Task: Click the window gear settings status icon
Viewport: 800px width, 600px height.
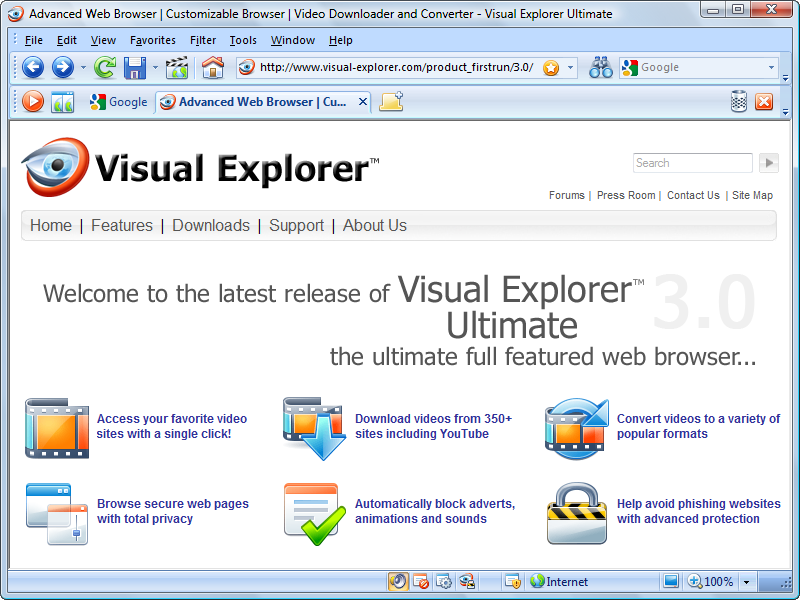Action: pos(444,581)
